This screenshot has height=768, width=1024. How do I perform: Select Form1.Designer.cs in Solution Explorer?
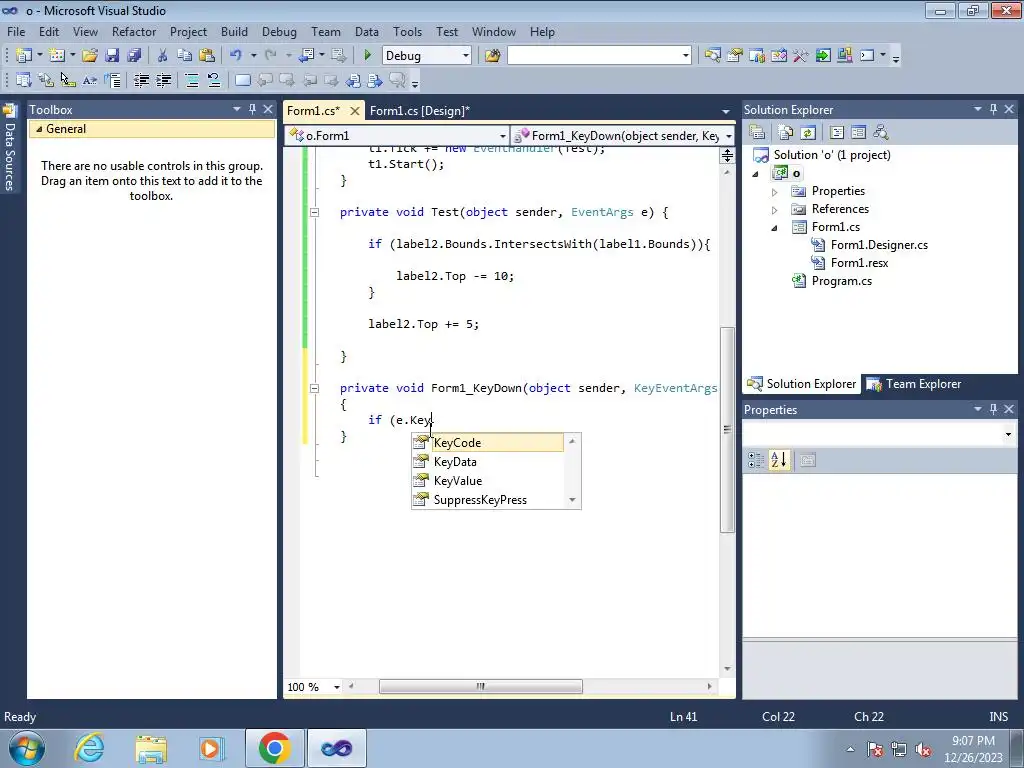click(x=879, y=245)
